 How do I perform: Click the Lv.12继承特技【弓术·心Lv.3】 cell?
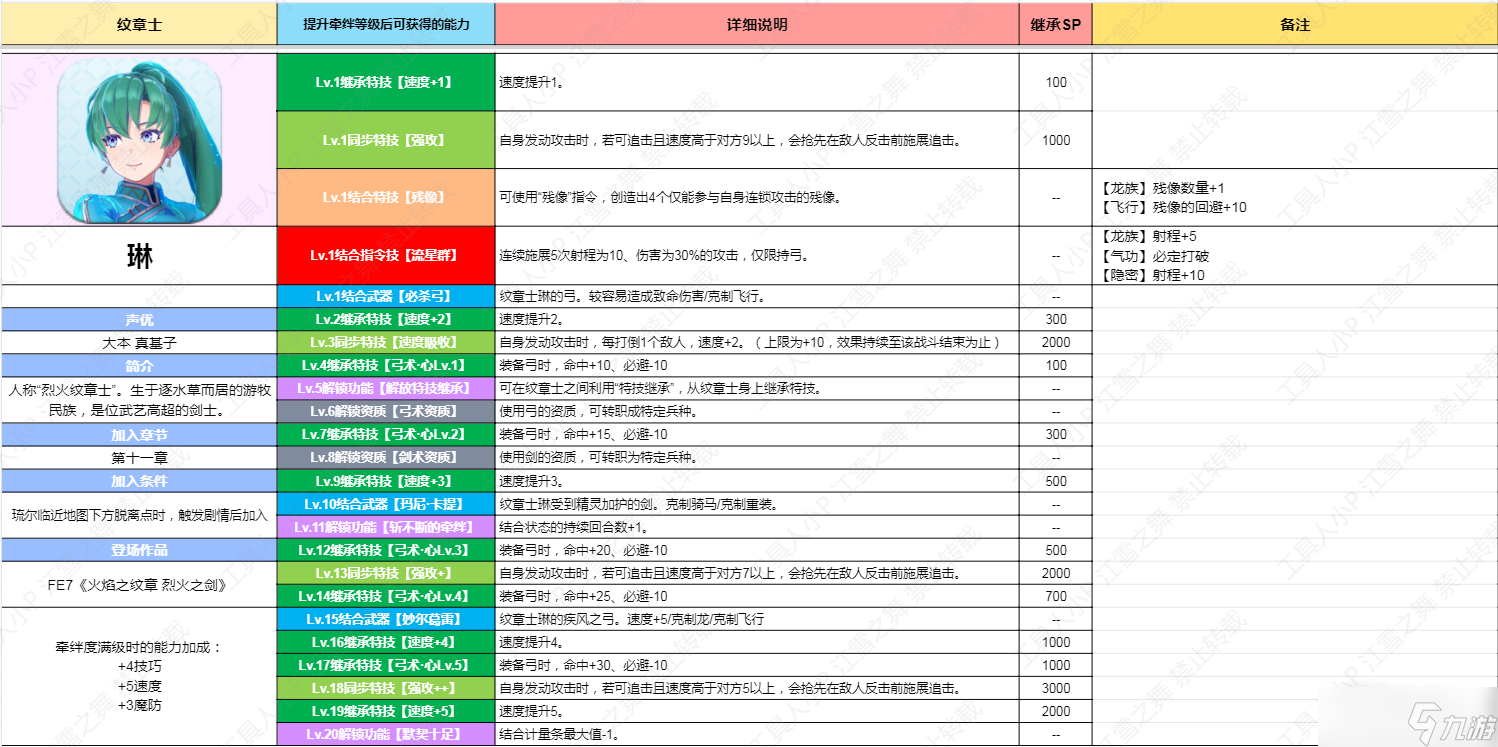pyautogui.click(x=386, y=550)
